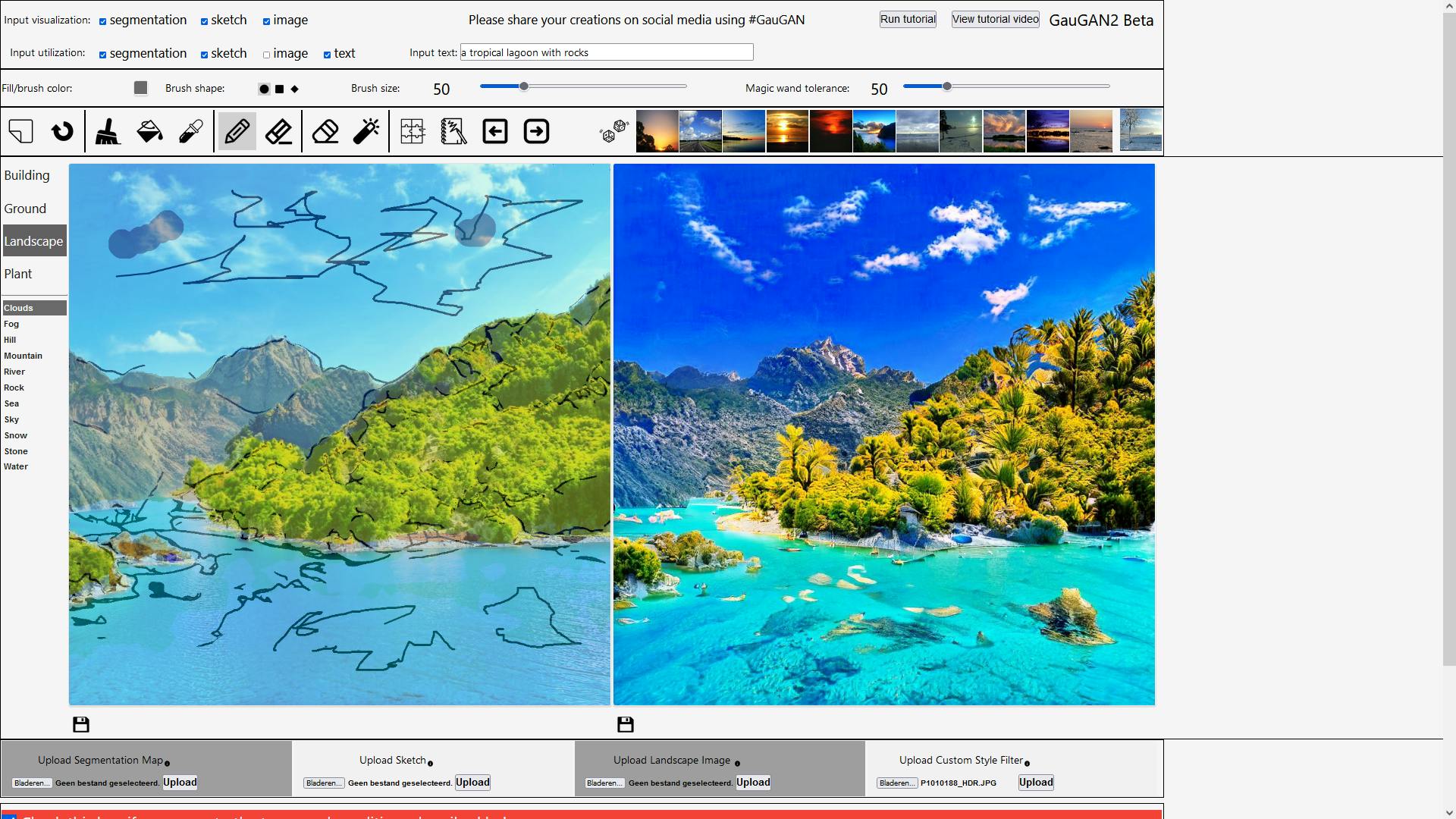Adjust the Brush size slider
The width and height of the screenshot is (1456, 819).
(523, 86)
